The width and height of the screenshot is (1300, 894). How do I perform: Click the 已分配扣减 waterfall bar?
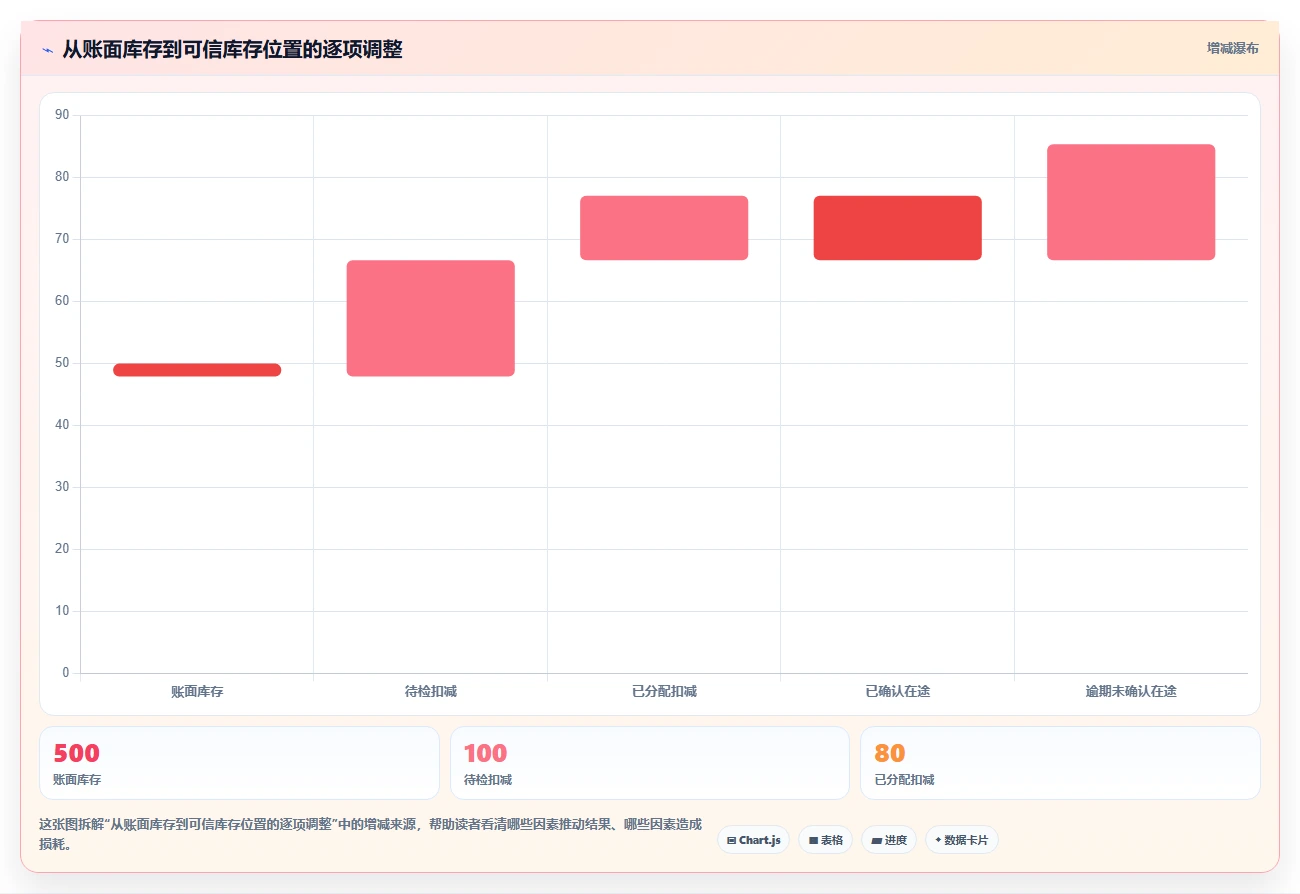pos(664,228)
